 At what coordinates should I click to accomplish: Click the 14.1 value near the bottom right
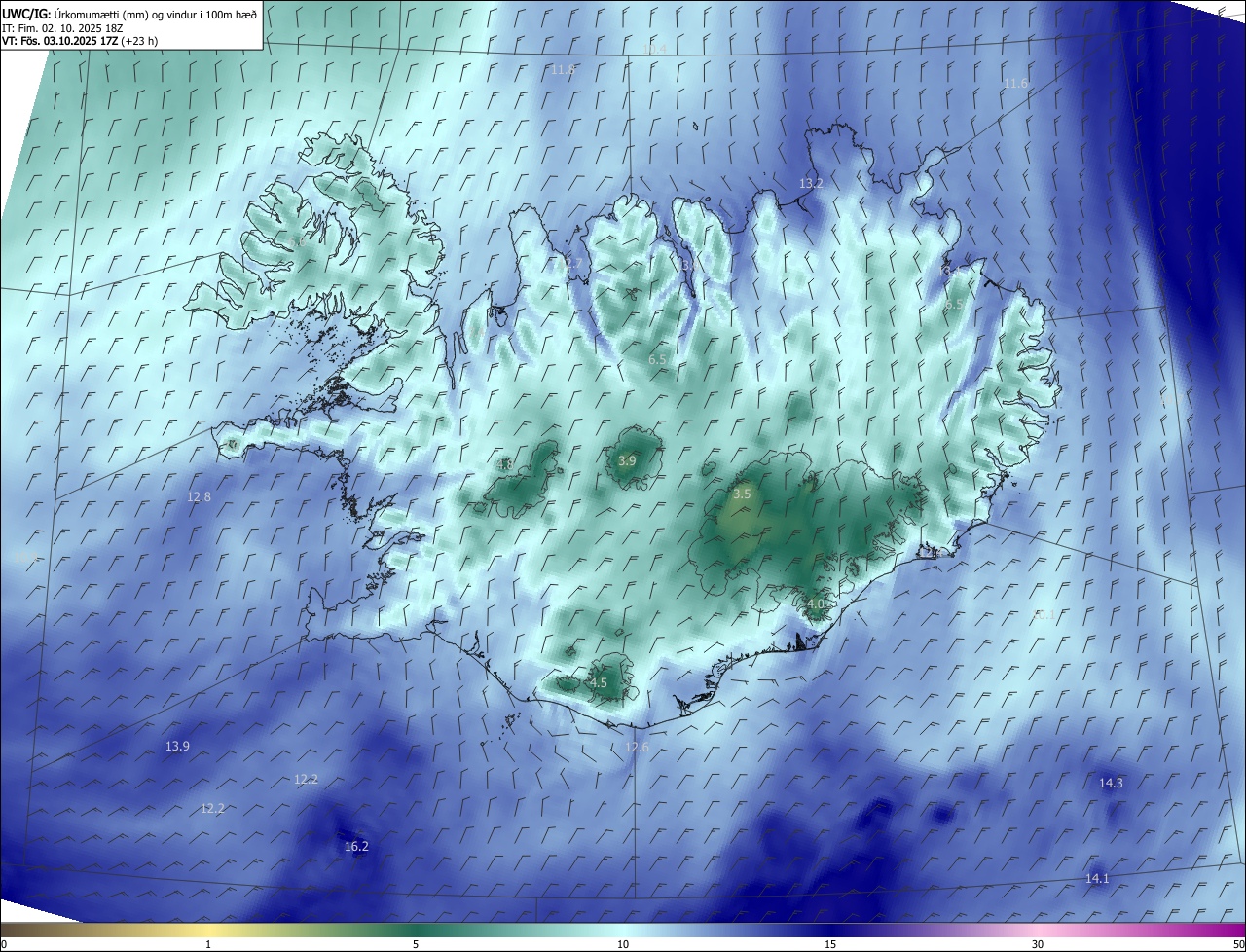pyautogui.click(x=1097, y=879)
